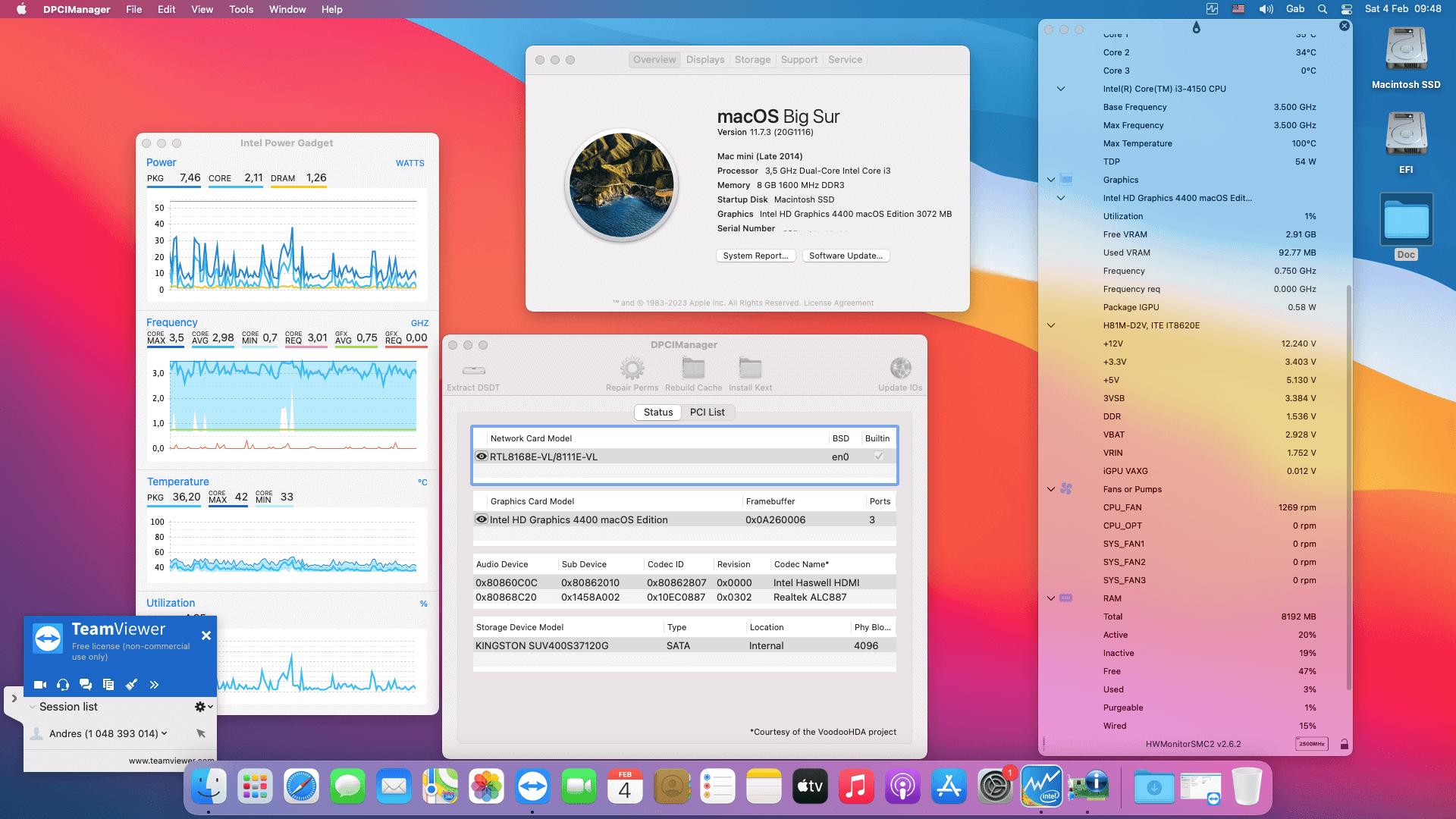Image resolution: width=1456 pixels, height=819 pixels.
Task: Open the Intel Power Gadget dock icon
Action: [x=1042, y=786]
